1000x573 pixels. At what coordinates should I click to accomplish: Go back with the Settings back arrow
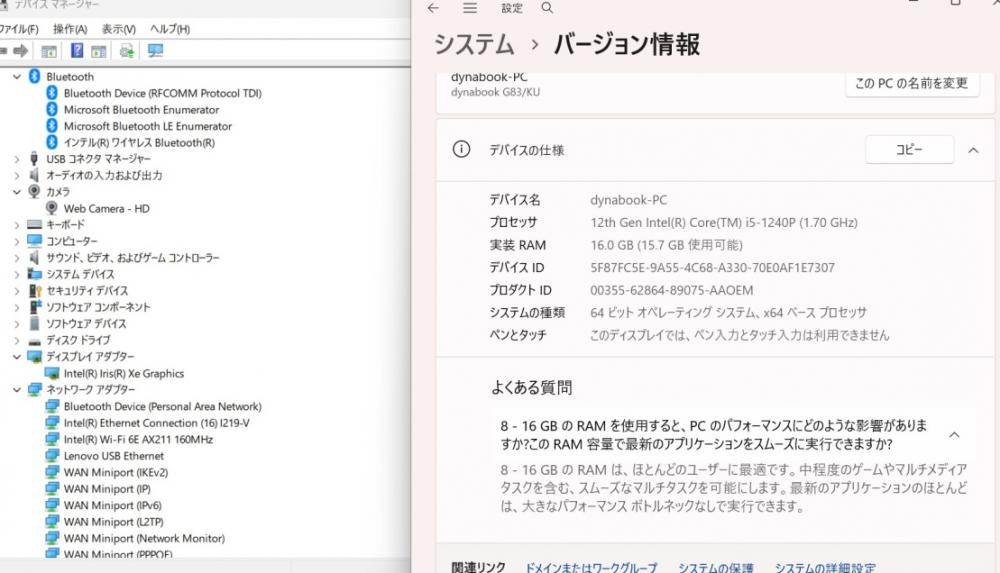pos(434,8)
